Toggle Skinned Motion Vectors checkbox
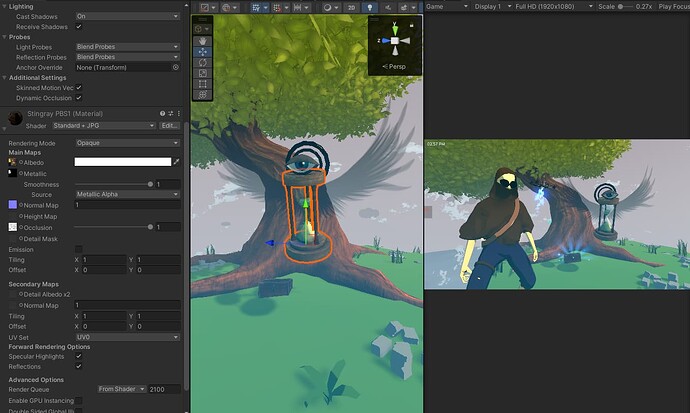This screenshot has width=690, height=413. (x=79, y=88)
